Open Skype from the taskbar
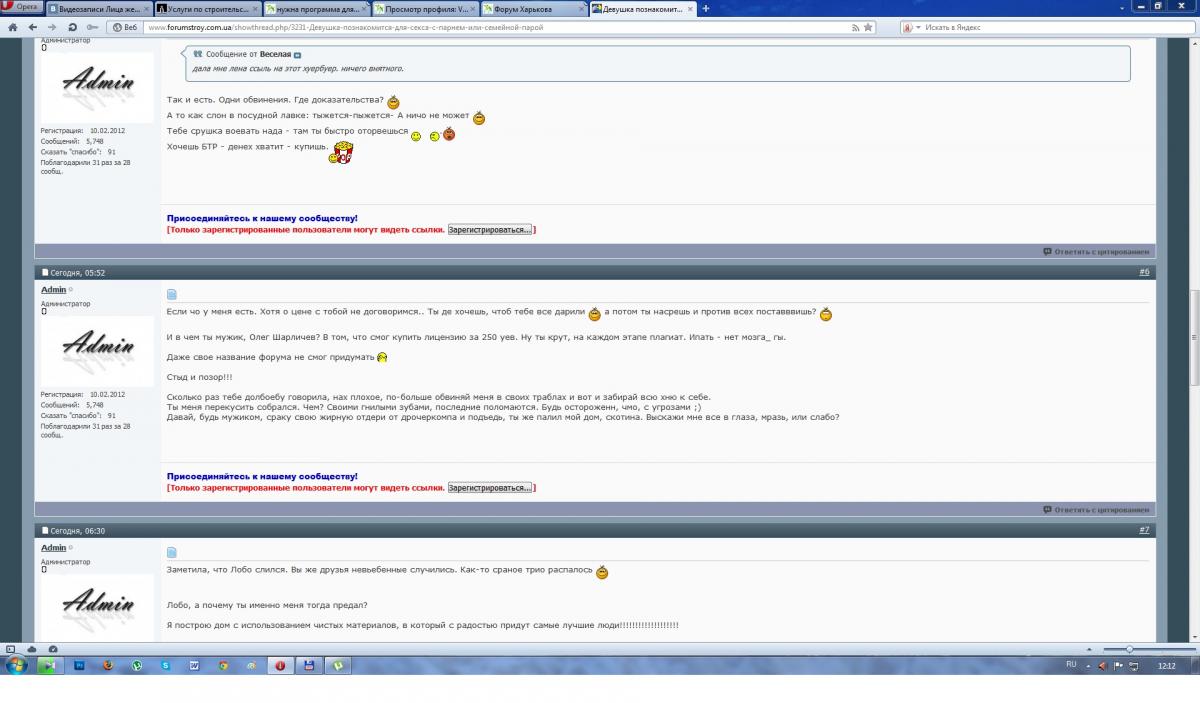 pyautogui.click(x=165, y=665)
